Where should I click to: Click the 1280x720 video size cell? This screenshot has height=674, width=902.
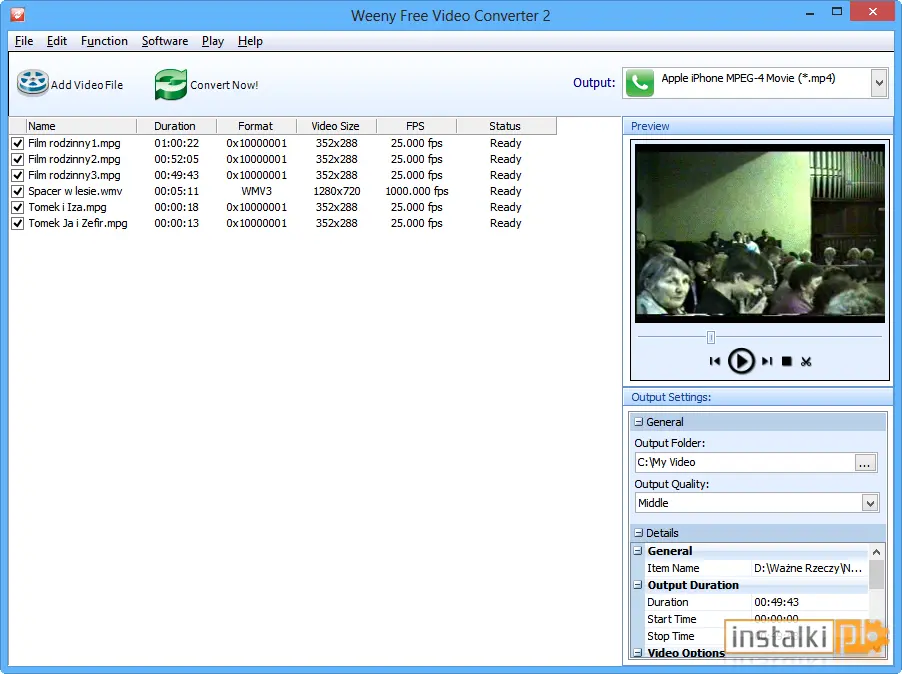pyautogui.click(x=337, y=192)
